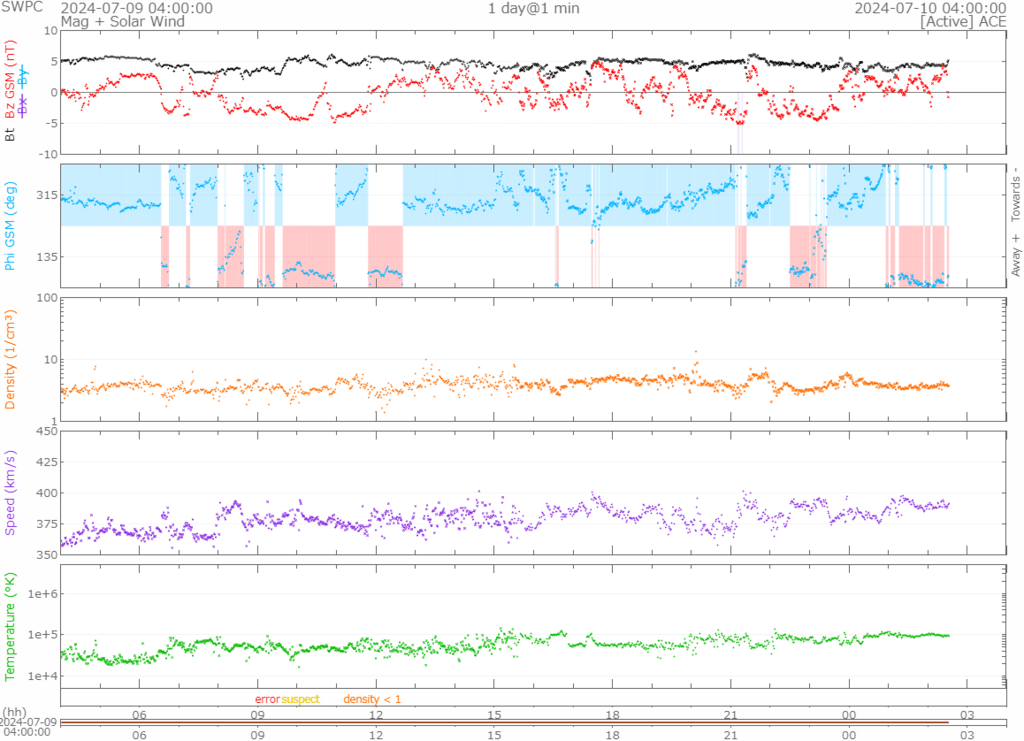Click the end date 2024-07-10 04:00:00
Screen dimensions: 1024x741
(929, 8)
